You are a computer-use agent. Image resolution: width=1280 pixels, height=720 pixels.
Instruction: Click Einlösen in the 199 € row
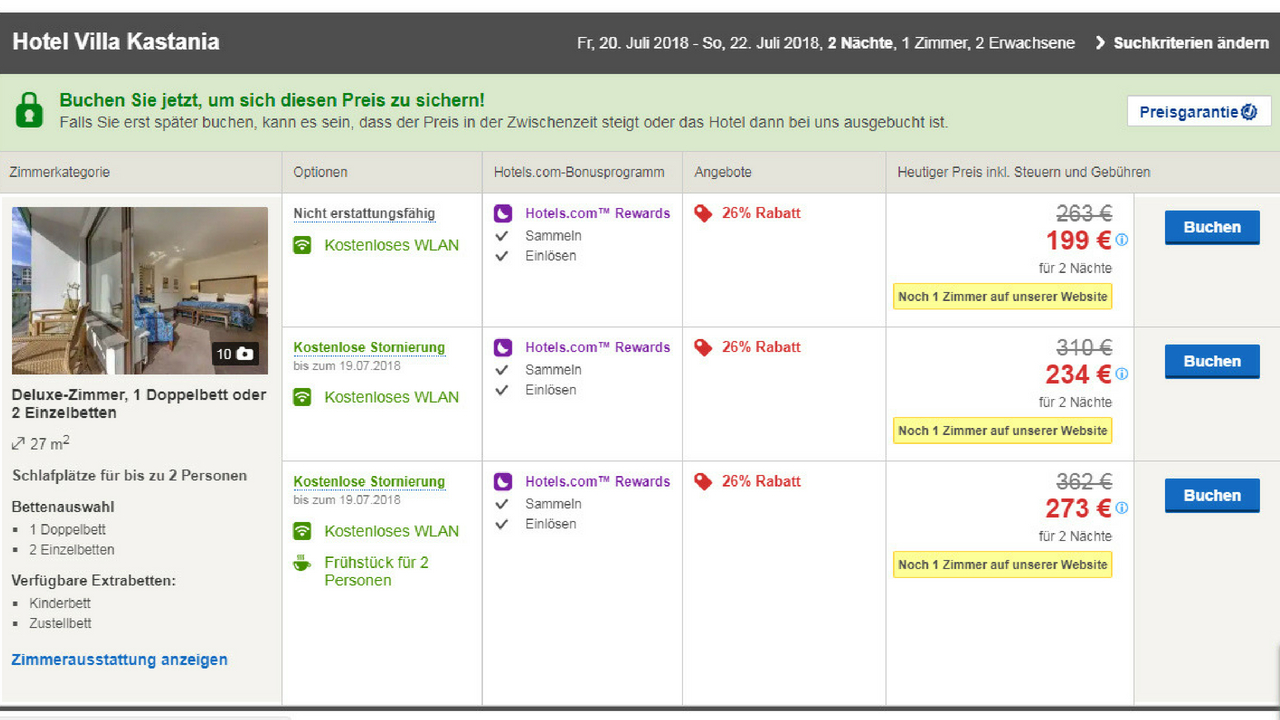click(x=550, y=256)
